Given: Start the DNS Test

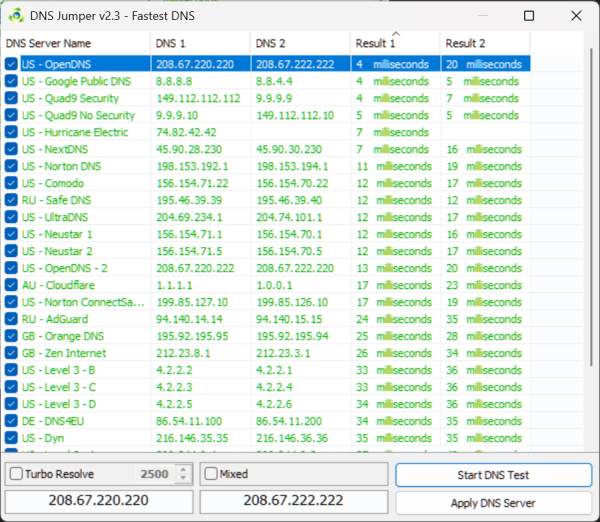Looking at the screenshot, I should pyautogui.click(x=494, y=475).
